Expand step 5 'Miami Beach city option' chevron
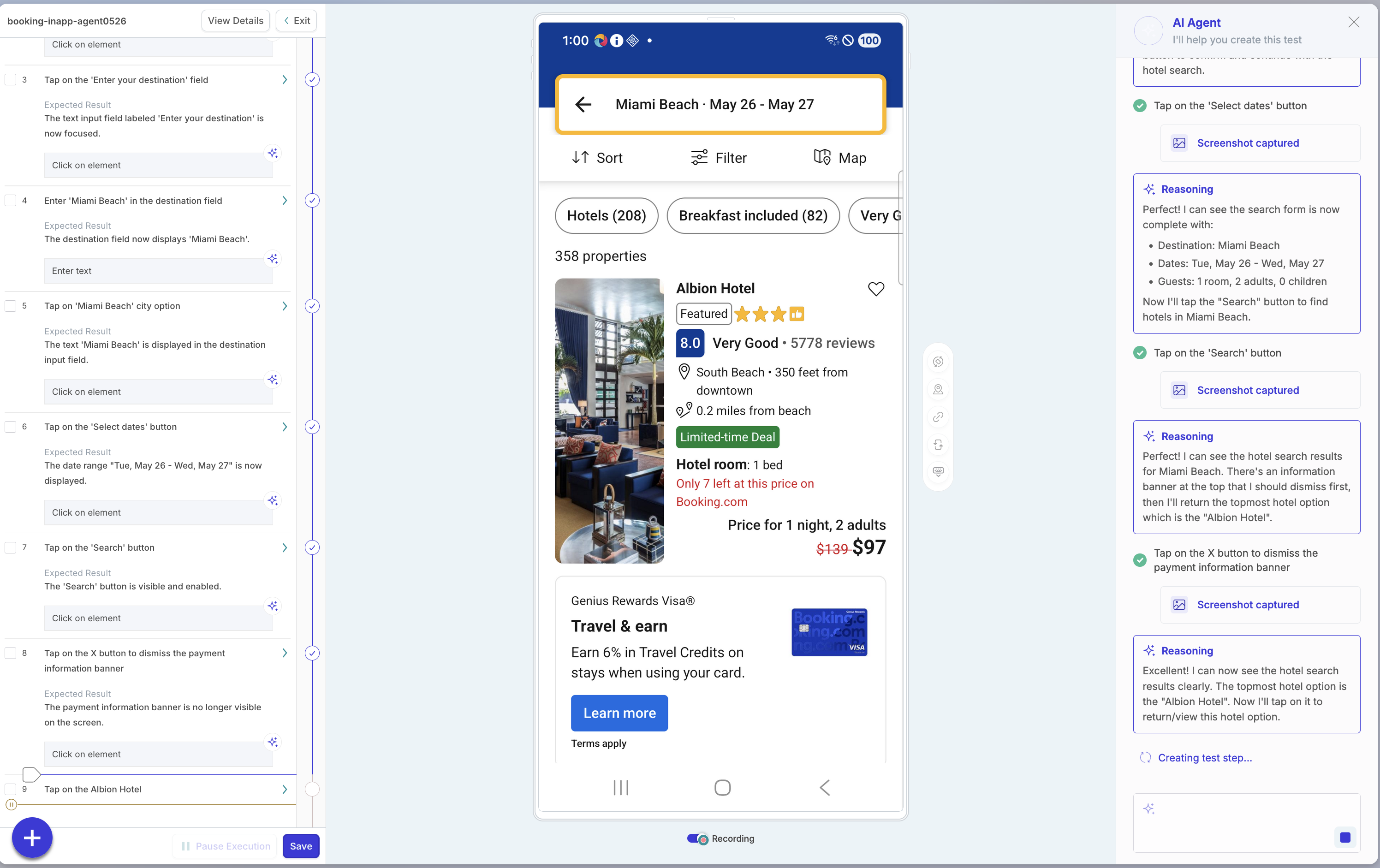Viewport: 1380px width, 868px height. coord(284,306)
